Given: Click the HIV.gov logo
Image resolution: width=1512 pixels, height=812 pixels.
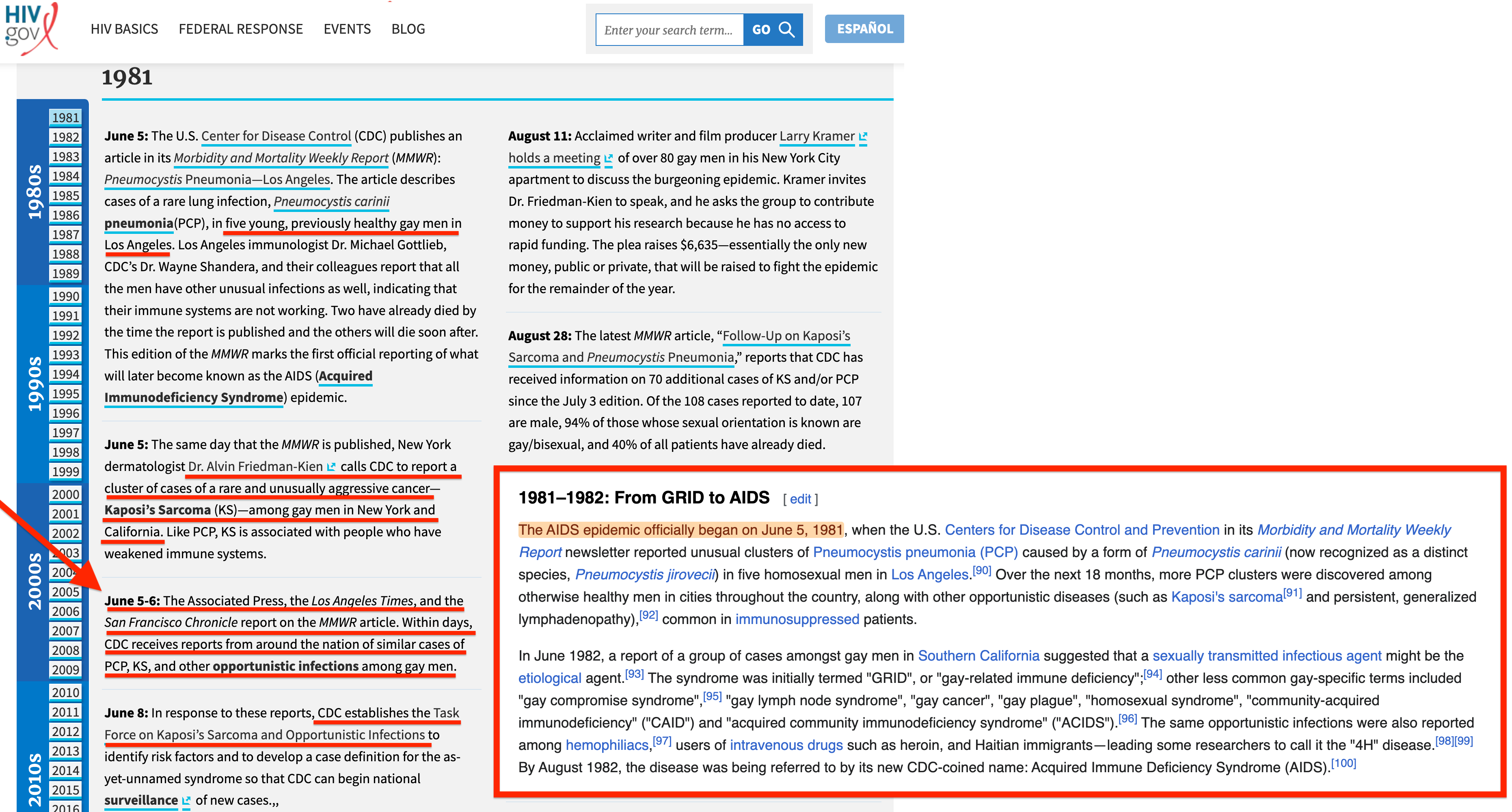Looking at the screenshot, I should point(32,29).
